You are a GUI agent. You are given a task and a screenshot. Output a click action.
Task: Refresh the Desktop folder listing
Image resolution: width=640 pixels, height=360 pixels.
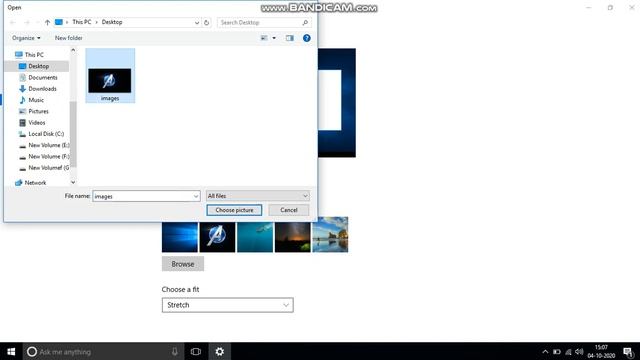pyautogui.click(x=207, y=22)
